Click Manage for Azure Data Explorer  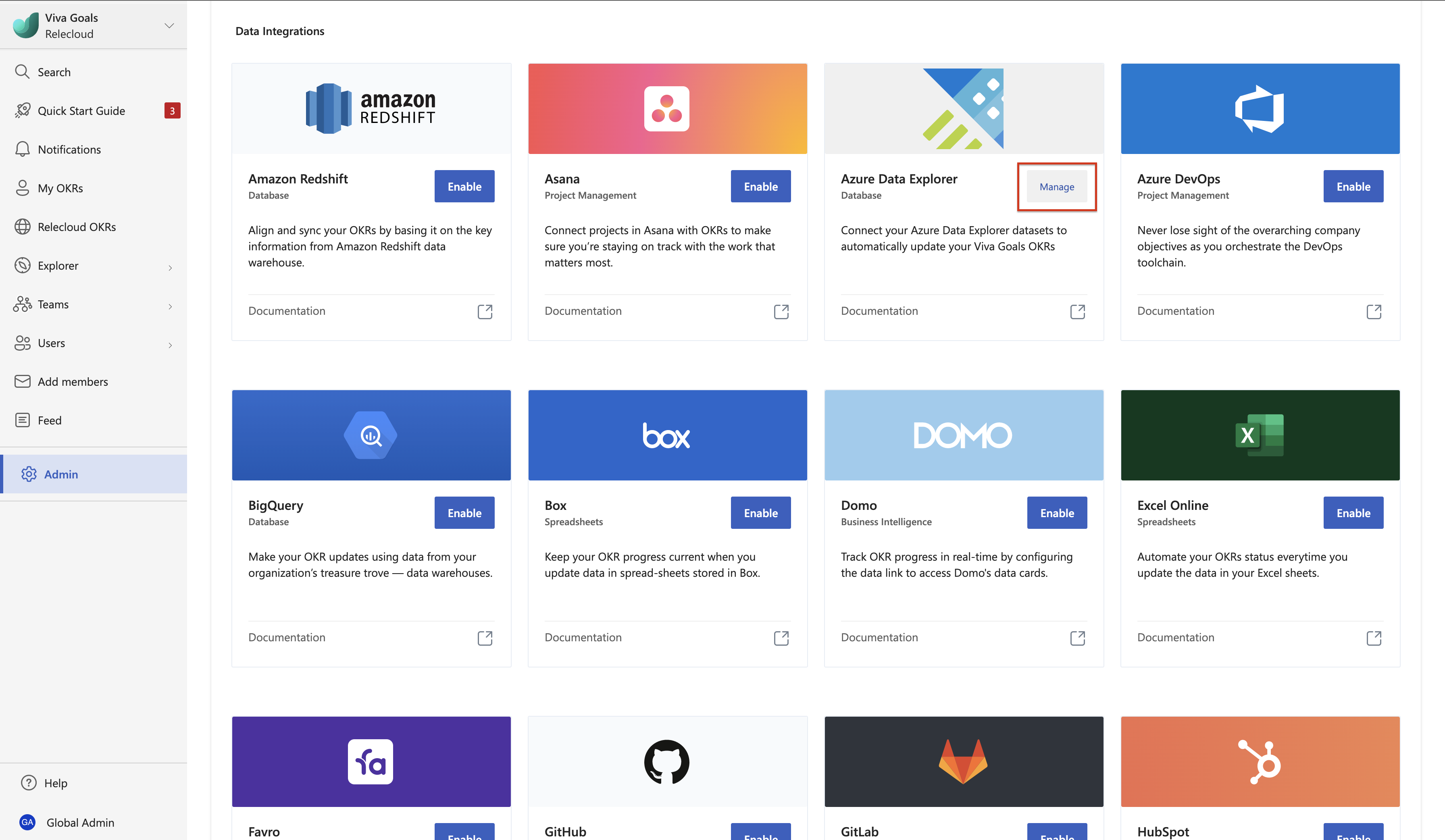(x=1056, y=187)
